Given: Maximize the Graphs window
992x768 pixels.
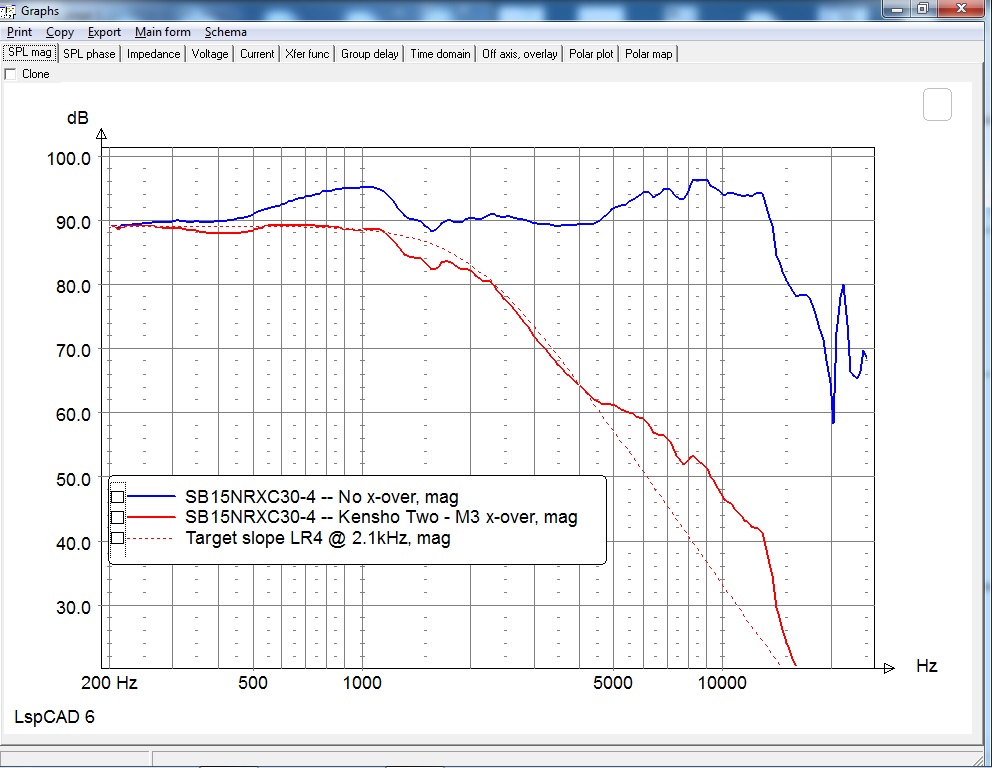Looking at the screenshot, I should click(923, 9).
